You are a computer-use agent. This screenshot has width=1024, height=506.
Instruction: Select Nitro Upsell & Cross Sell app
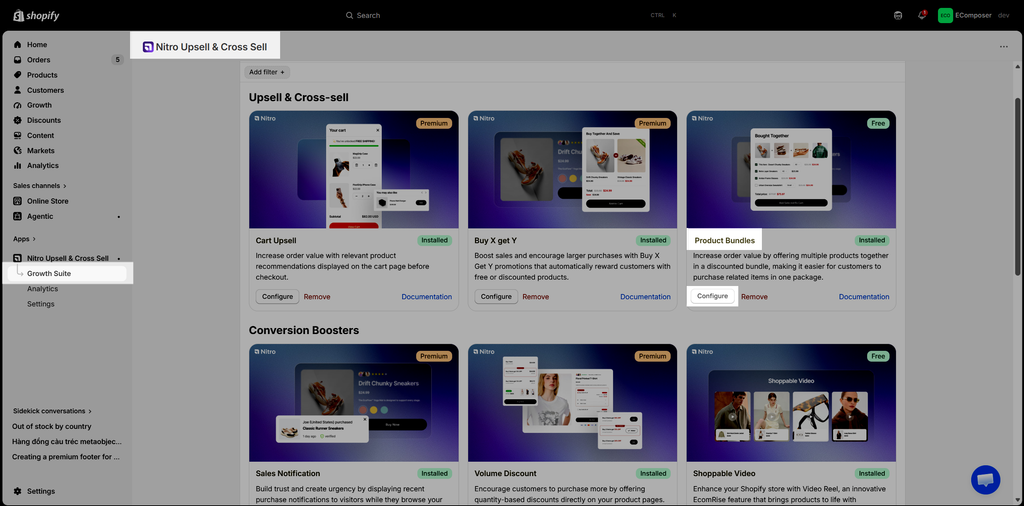coord(67,259)
